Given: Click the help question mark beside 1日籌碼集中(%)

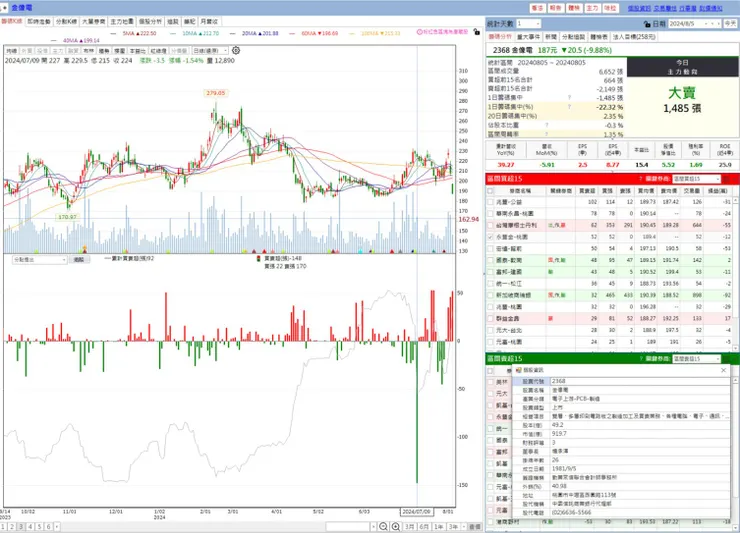Looking at the screenshot, I should click(x=569, y=107).
